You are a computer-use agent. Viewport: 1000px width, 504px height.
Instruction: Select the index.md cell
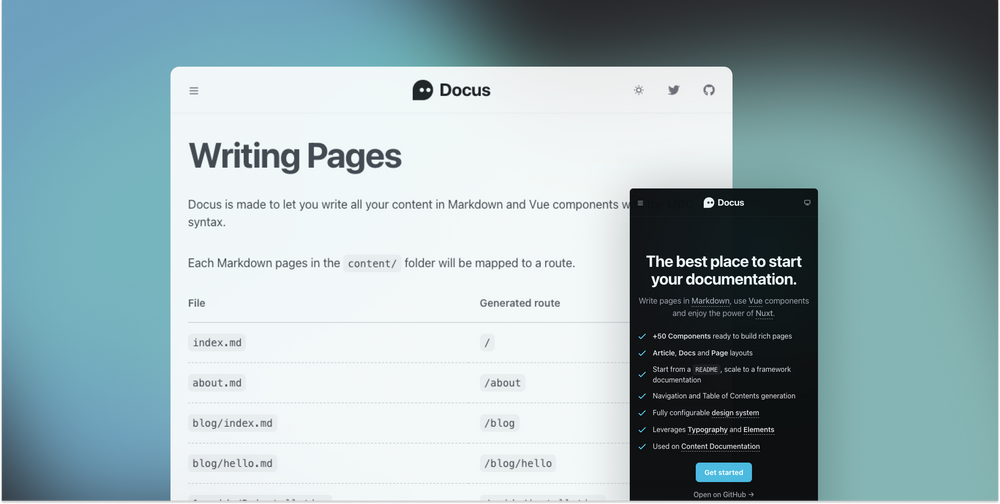(x=217, y=343)
